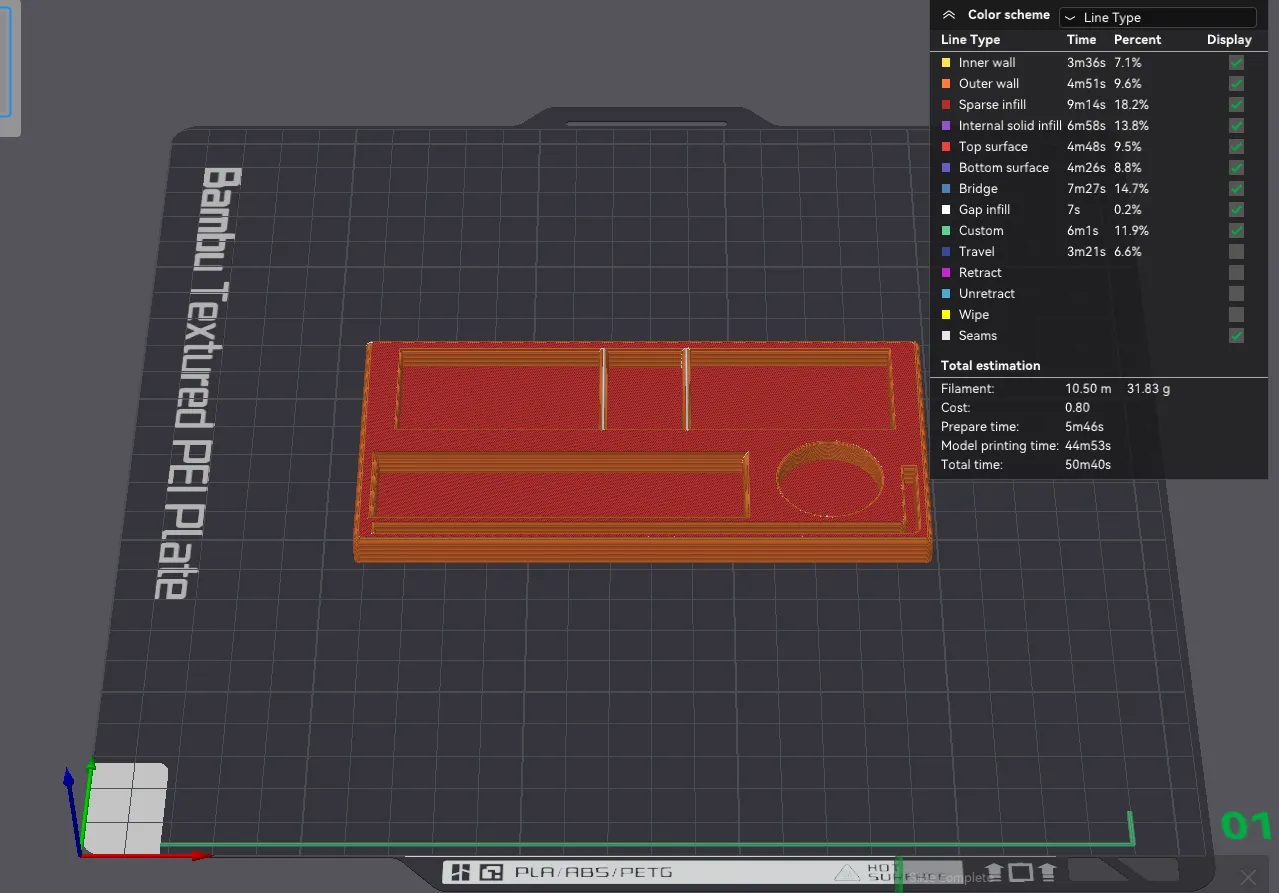Toggle display of Inner wall lines
Image resolution: width=1279 pixels, height=893 pixels.
click(x=1237, y=63)
